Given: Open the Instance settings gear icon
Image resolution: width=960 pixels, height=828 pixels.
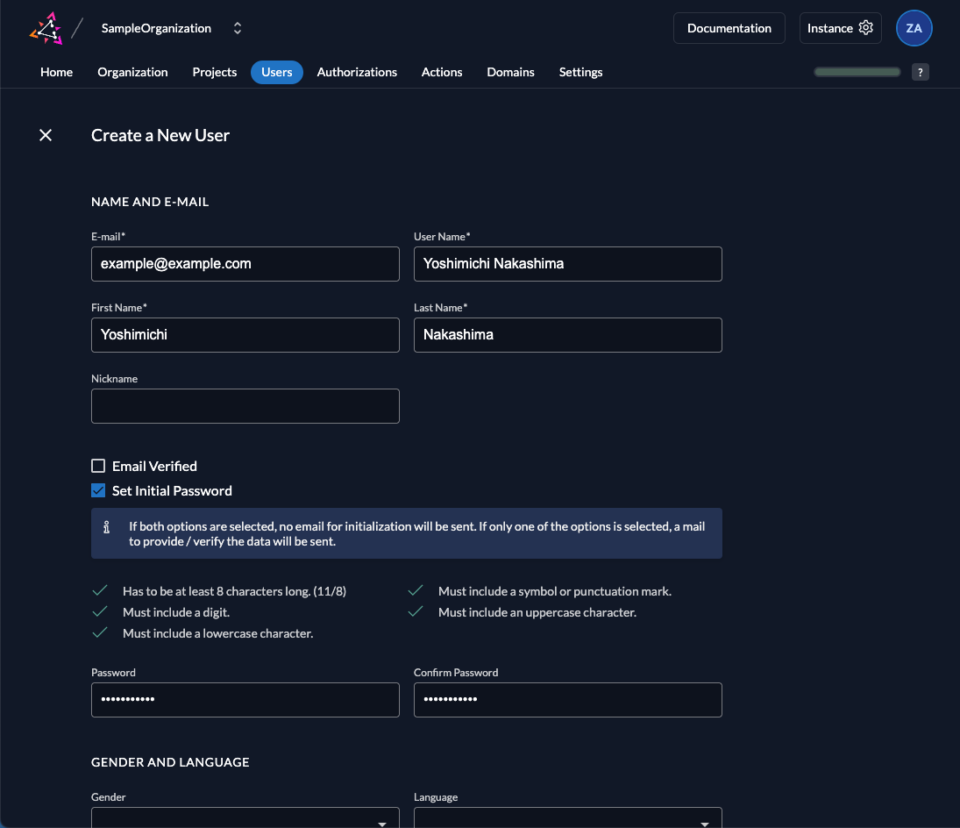Looking at the screenshot, I should point(866,27).
